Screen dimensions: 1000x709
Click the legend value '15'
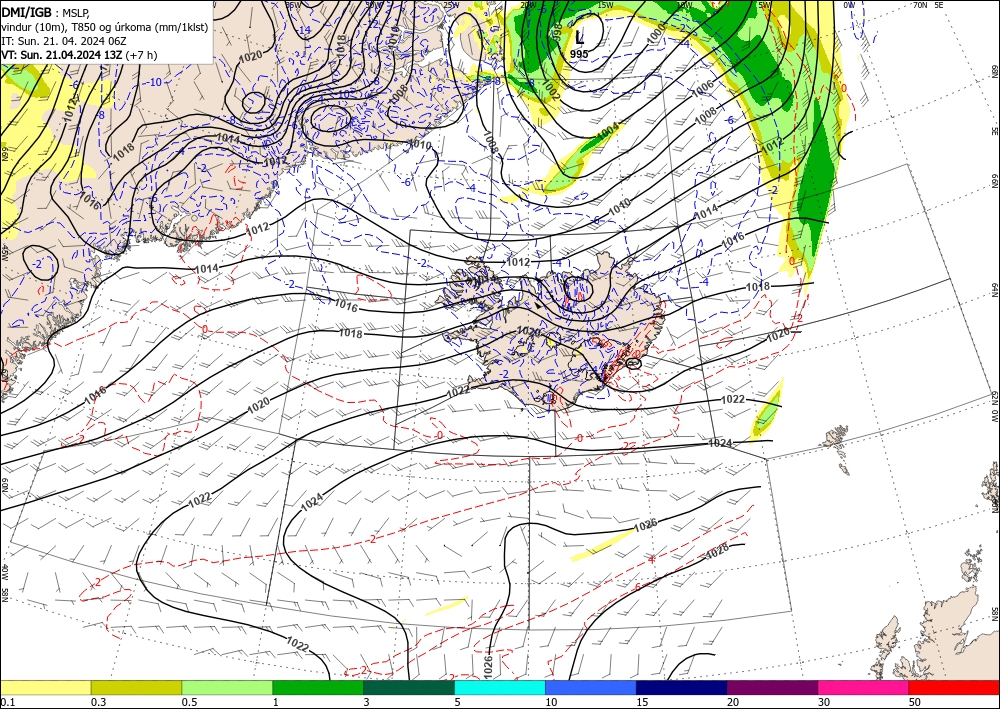[642, 702]
